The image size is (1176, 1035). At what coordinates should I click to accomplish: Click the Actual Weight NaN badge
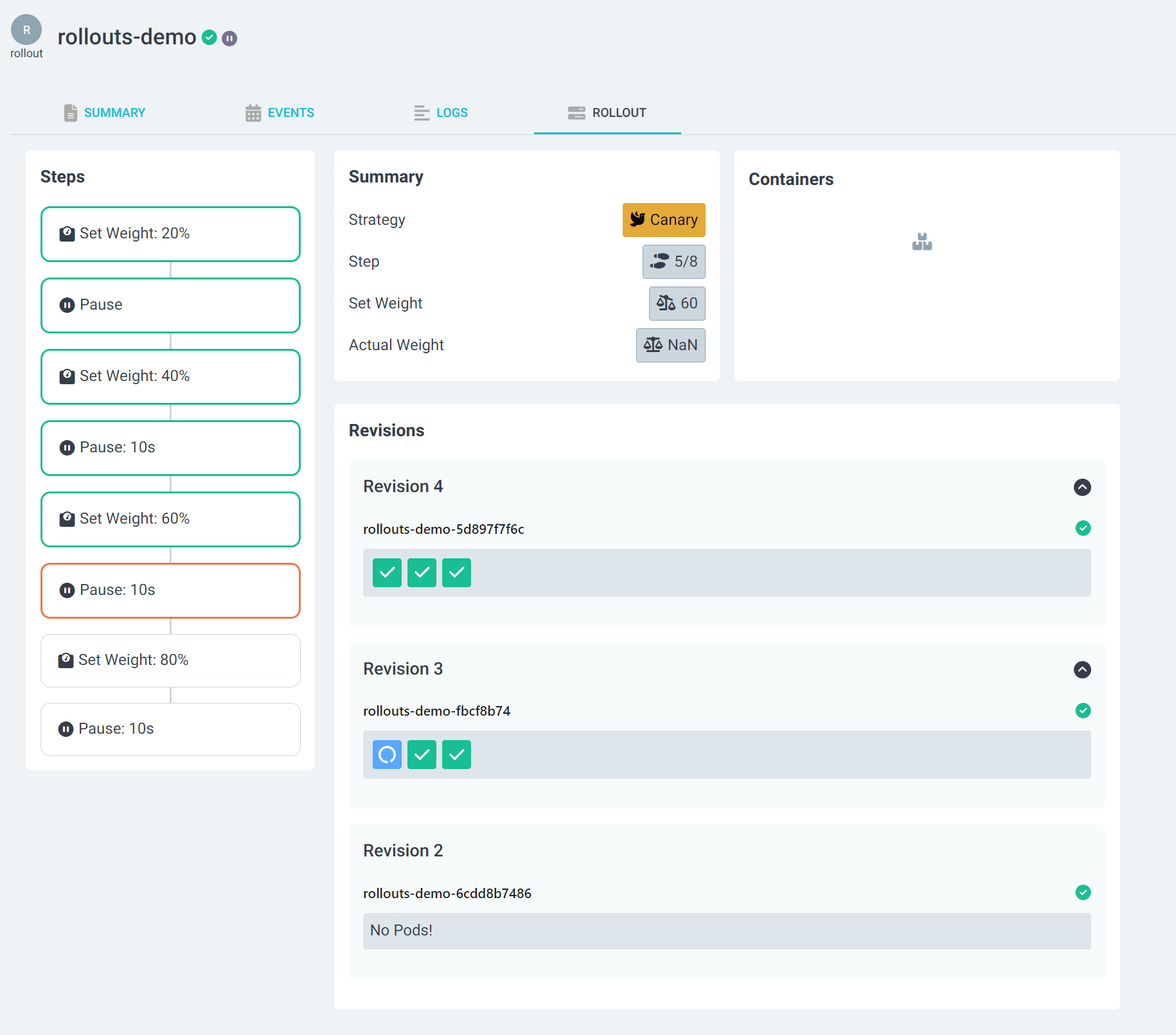point(670,345)
